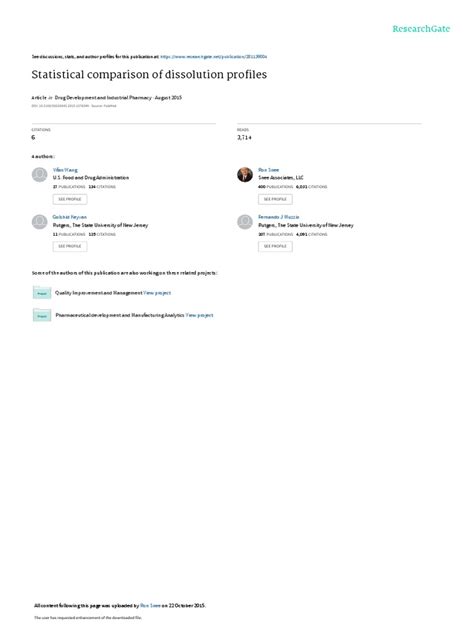Open the Ron Snee author link
The width and height of the screenshot is (474, 632).
point(268,170)
